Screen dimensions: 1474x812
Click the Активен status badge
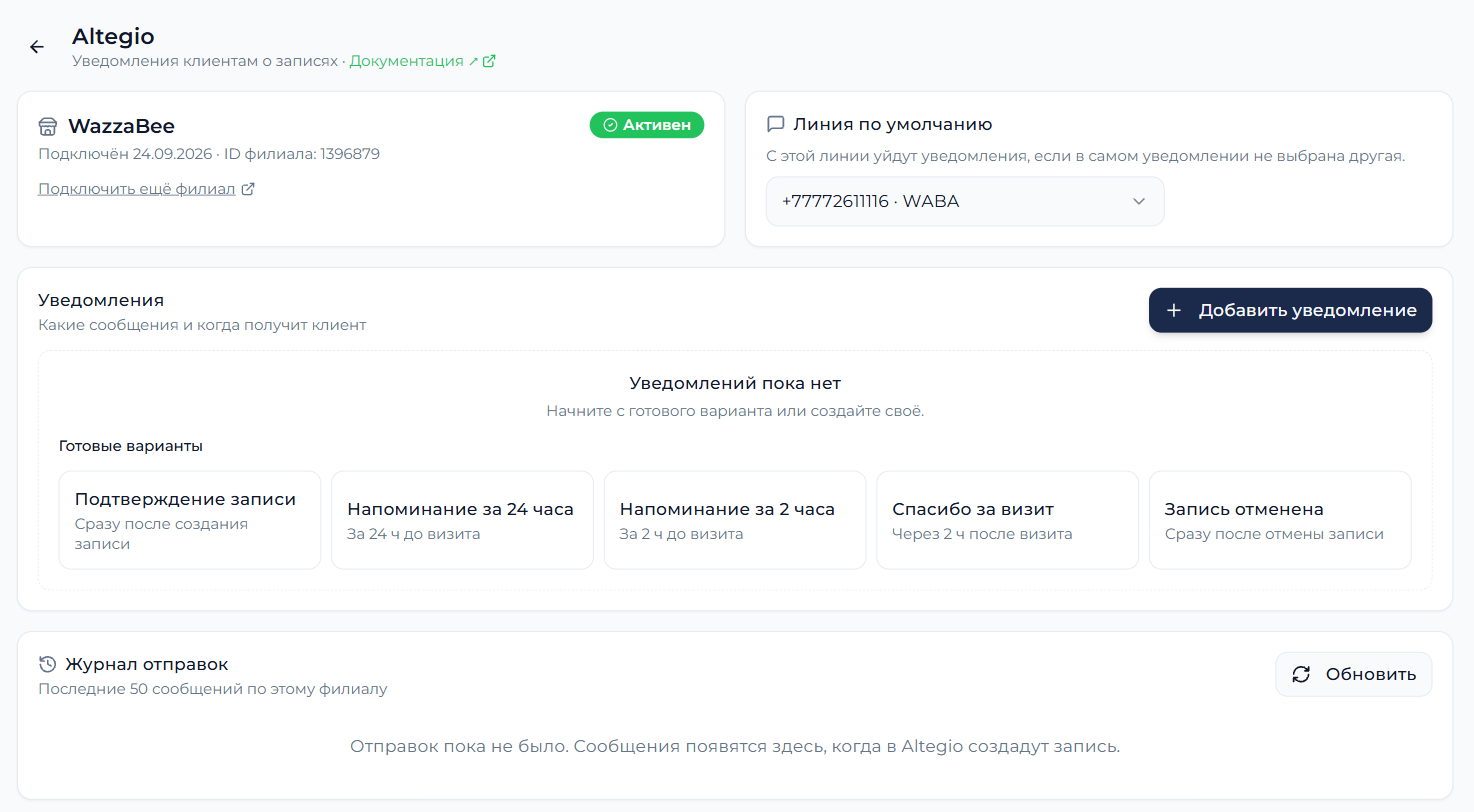pyautogui.click(x=647, y=125)
